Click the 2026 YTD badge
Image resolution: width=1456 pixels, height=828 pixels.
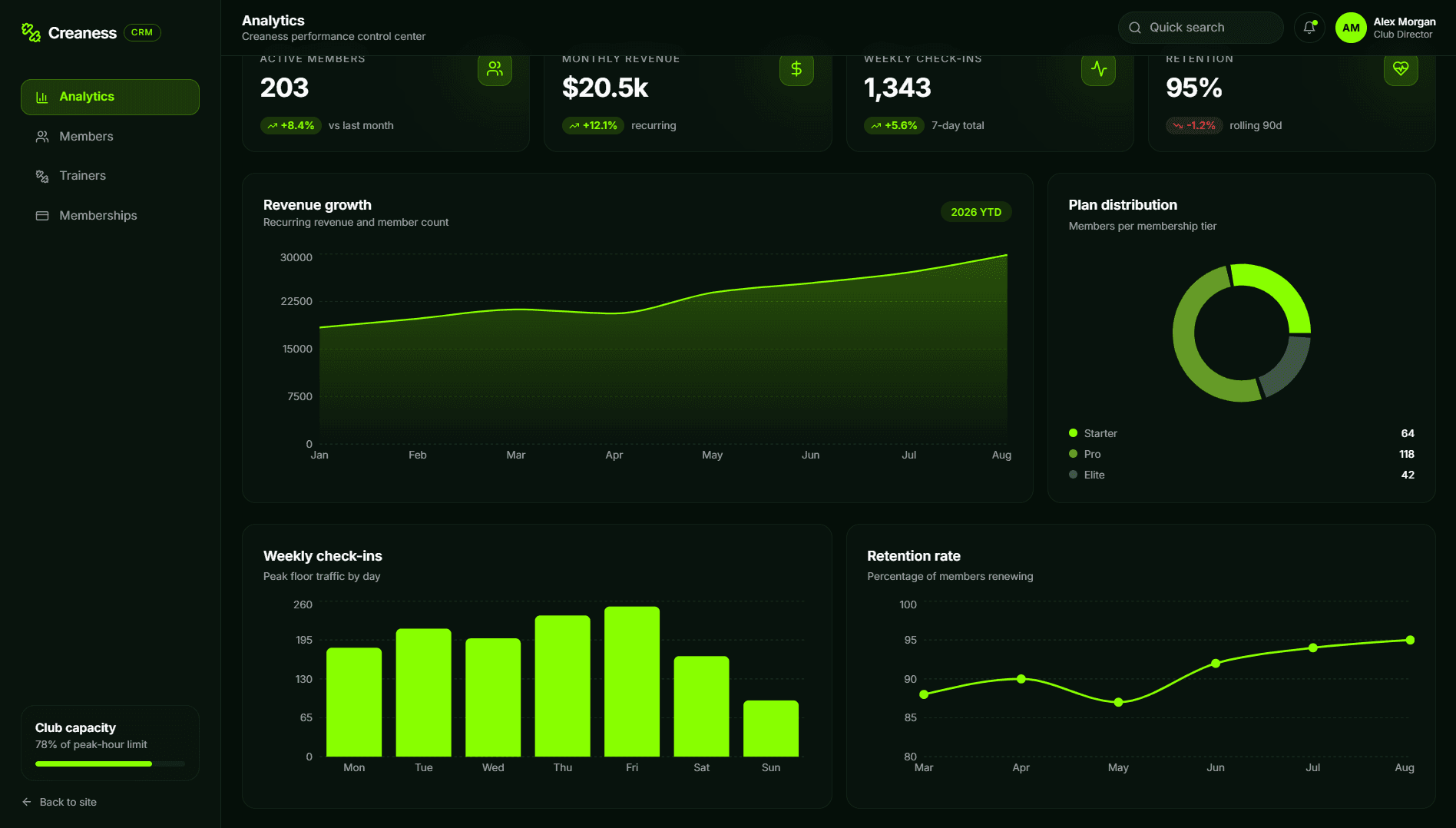(976, 212)
